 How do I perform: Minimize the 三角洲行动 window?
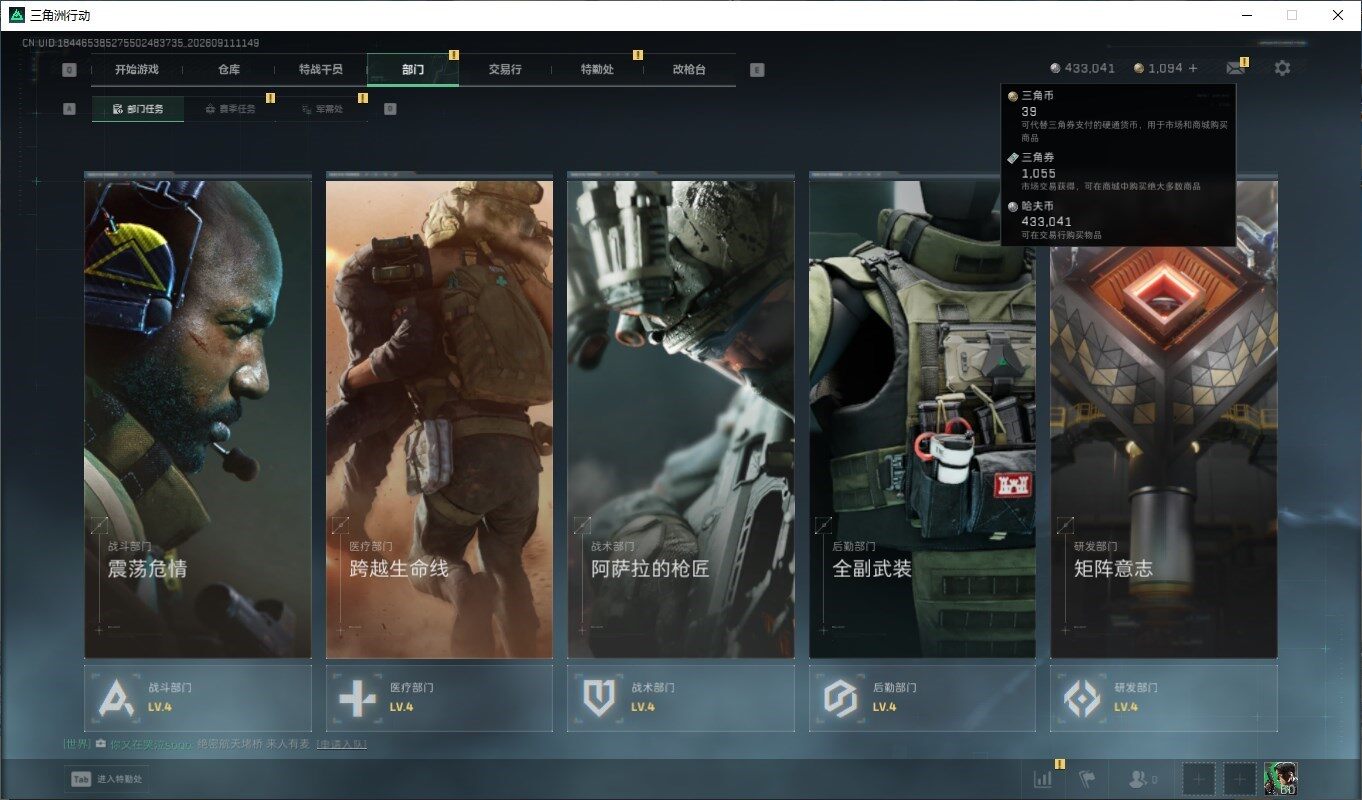click(1246, 15)
